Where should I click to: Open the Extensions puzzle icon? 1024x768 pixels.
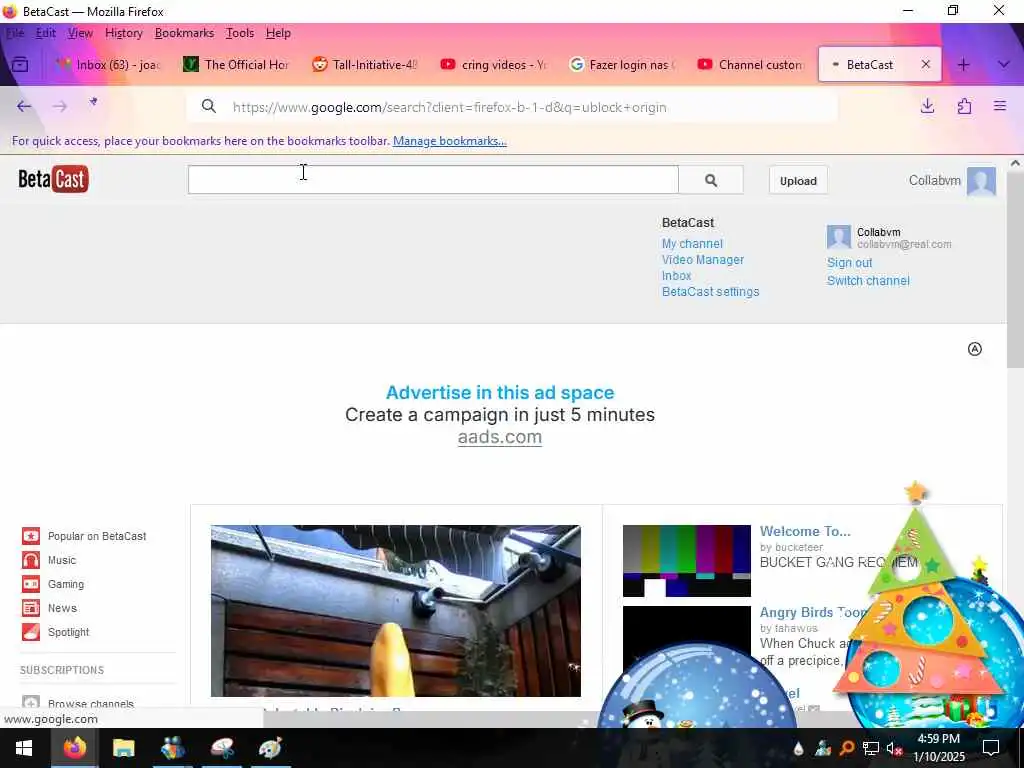964,106
